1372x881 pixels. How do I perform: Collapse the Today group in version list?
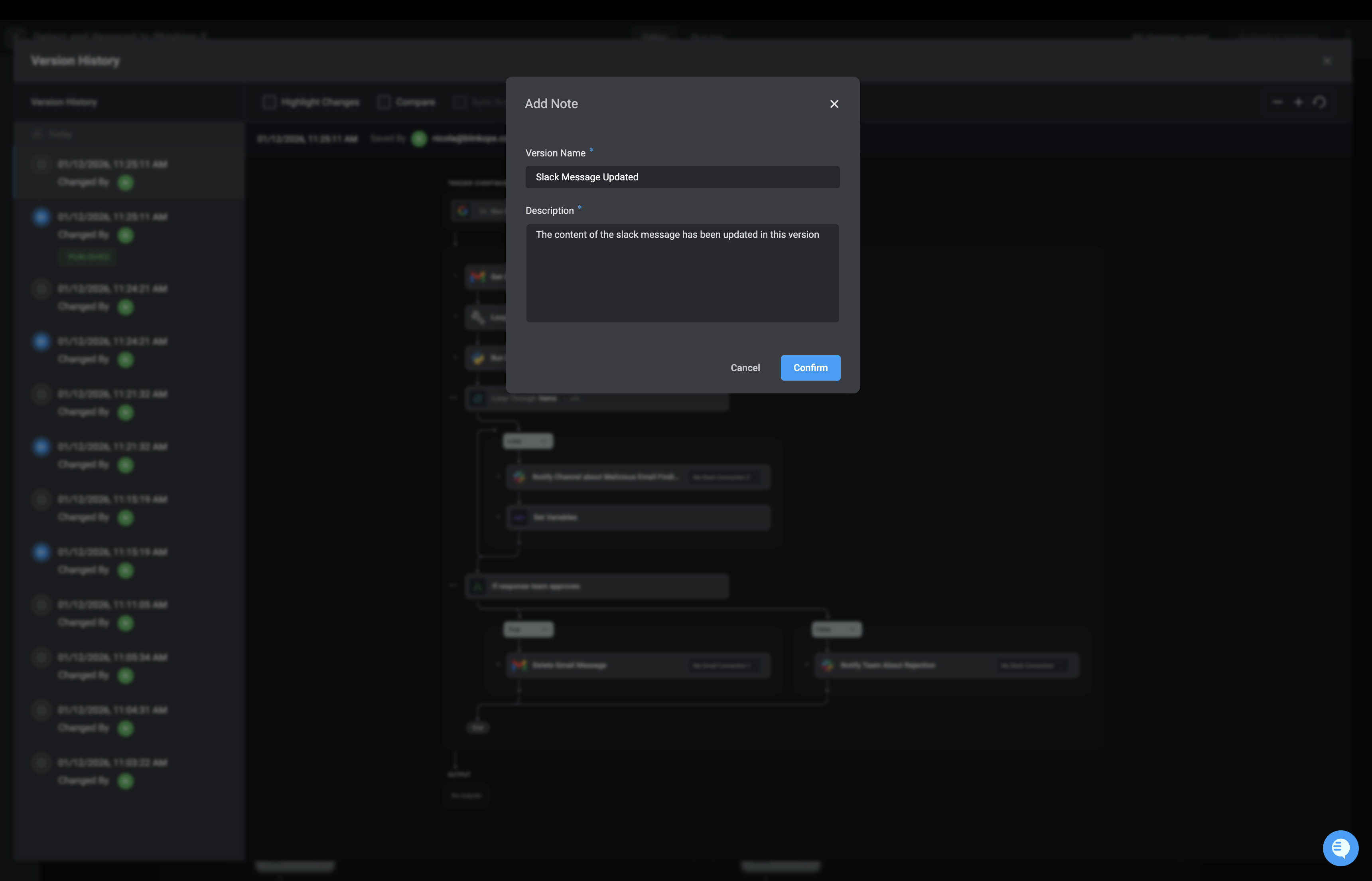pos(38,134)
